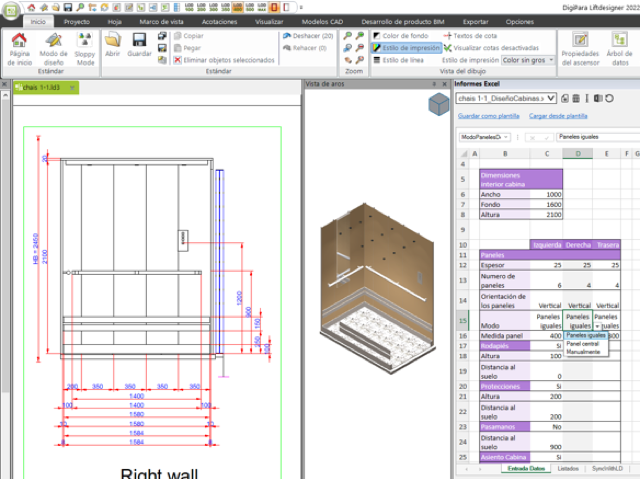
Task: Undo with Deshacer (20)
Action: point(308,36)
